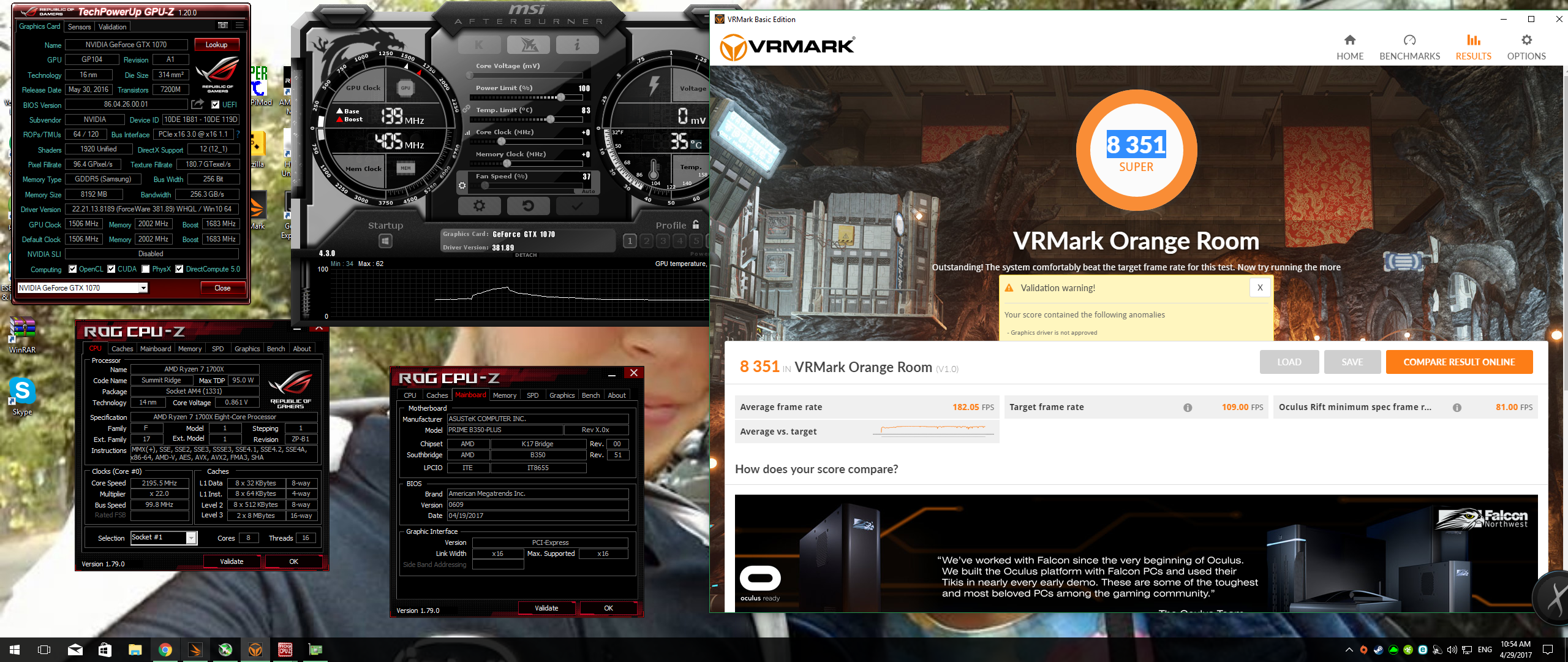This screenshot has width=1568, height=662.
Task: Open Memory tab in CPU-Z mainboard window
Action: pos(505,396)
